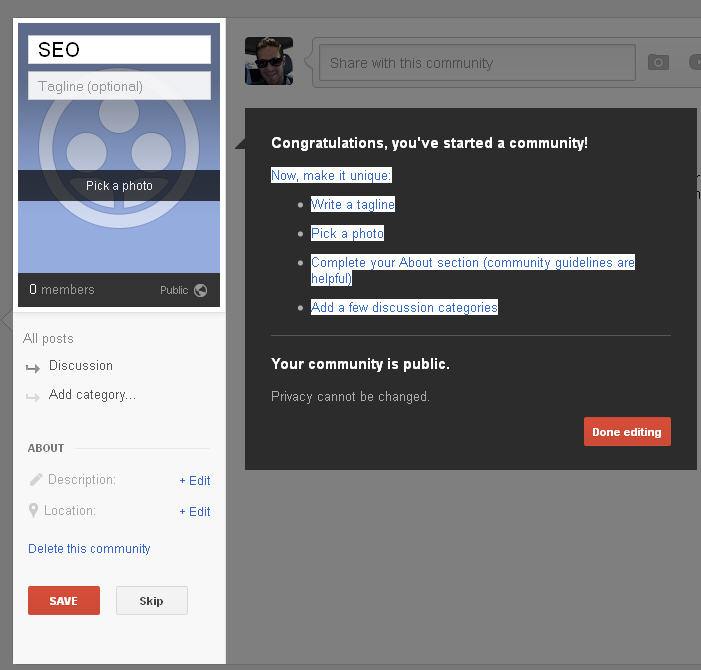The width and height of the screenshot is (701, 670).
Task: Select the Discussion category
Action: pyautogui.click(x=81, y=366)
